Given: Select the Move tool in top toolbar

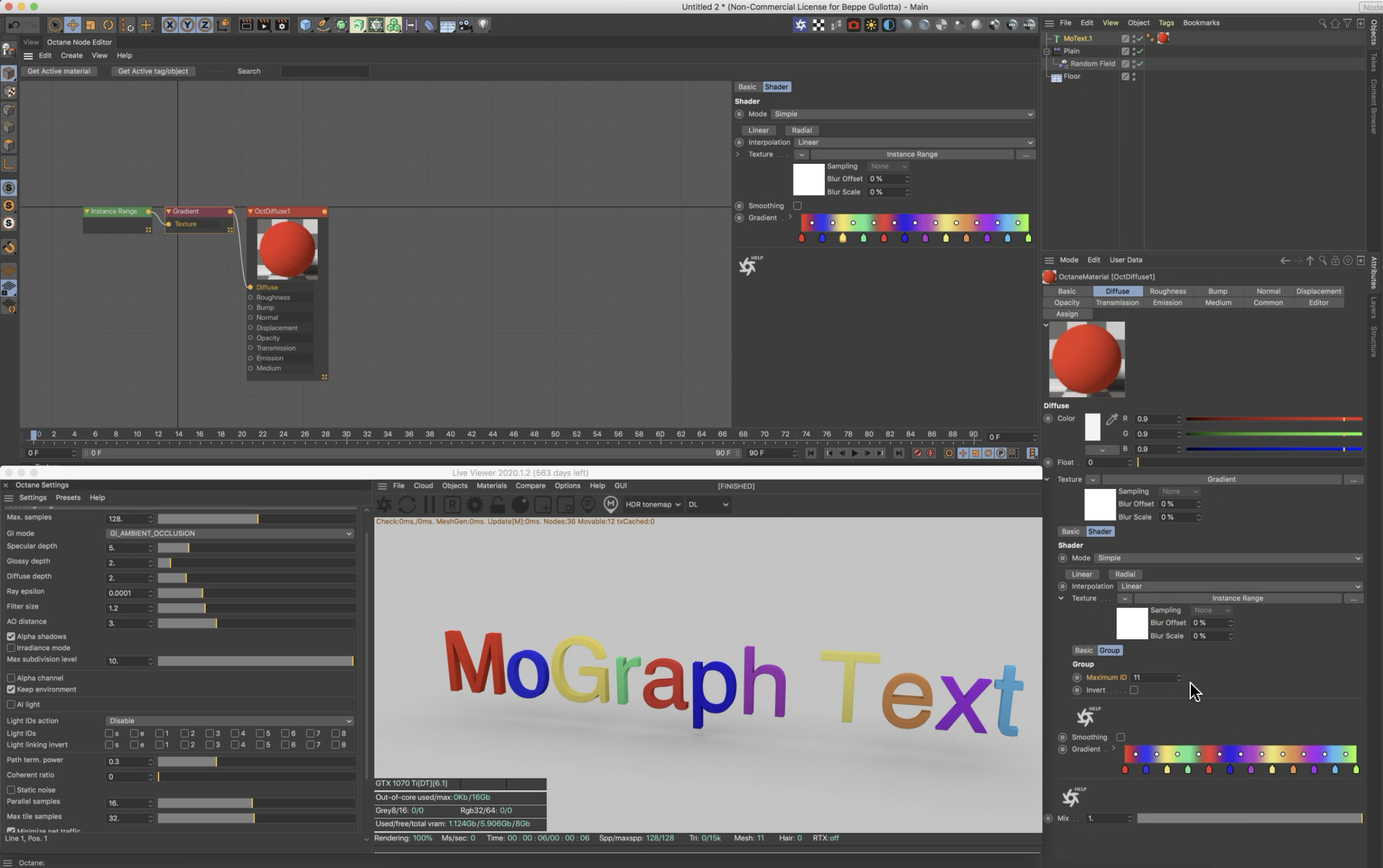Looking at the screenshot, I should tap(73, 25).
